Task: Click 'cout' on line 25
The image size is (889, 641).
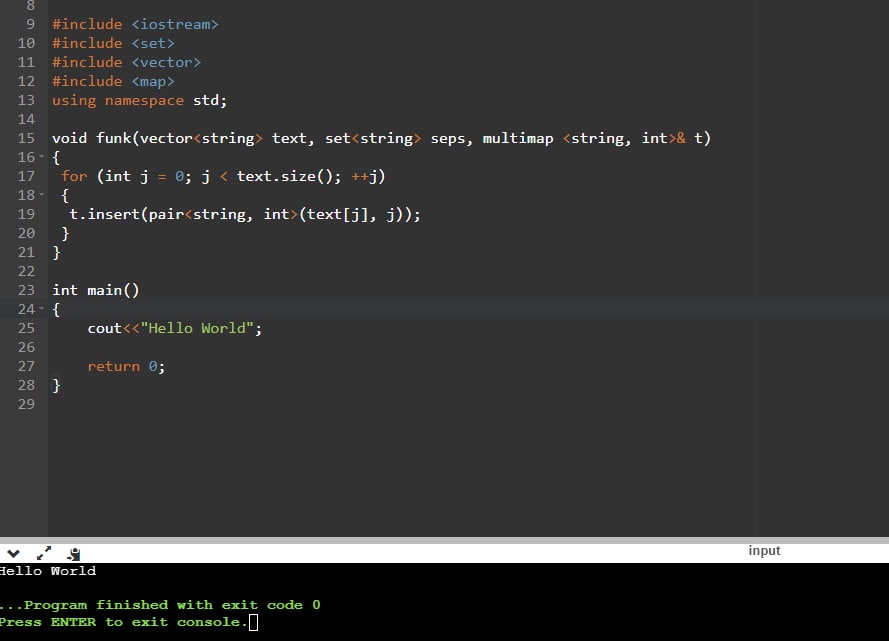Action: tap(105, 328)
